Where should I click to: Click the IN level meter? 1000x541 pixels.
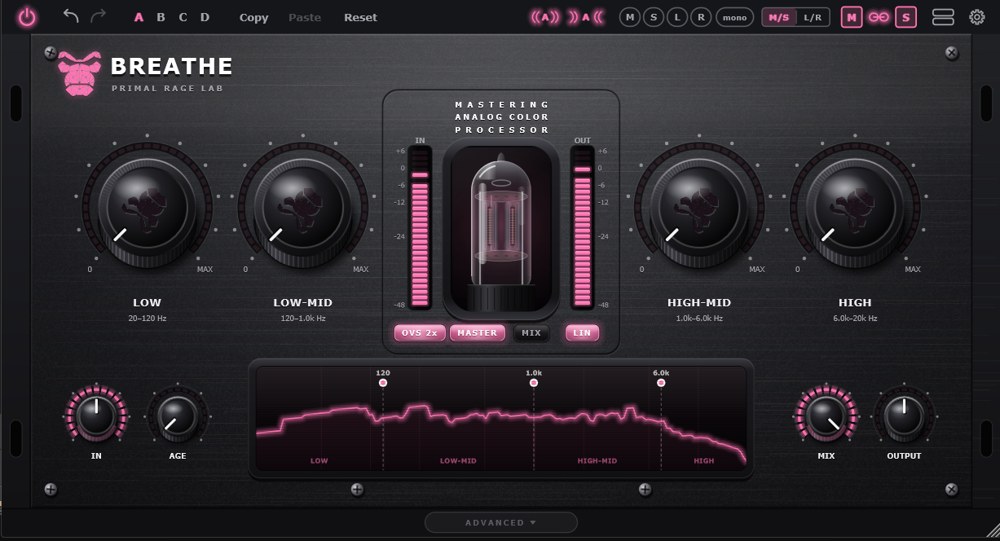420,226
